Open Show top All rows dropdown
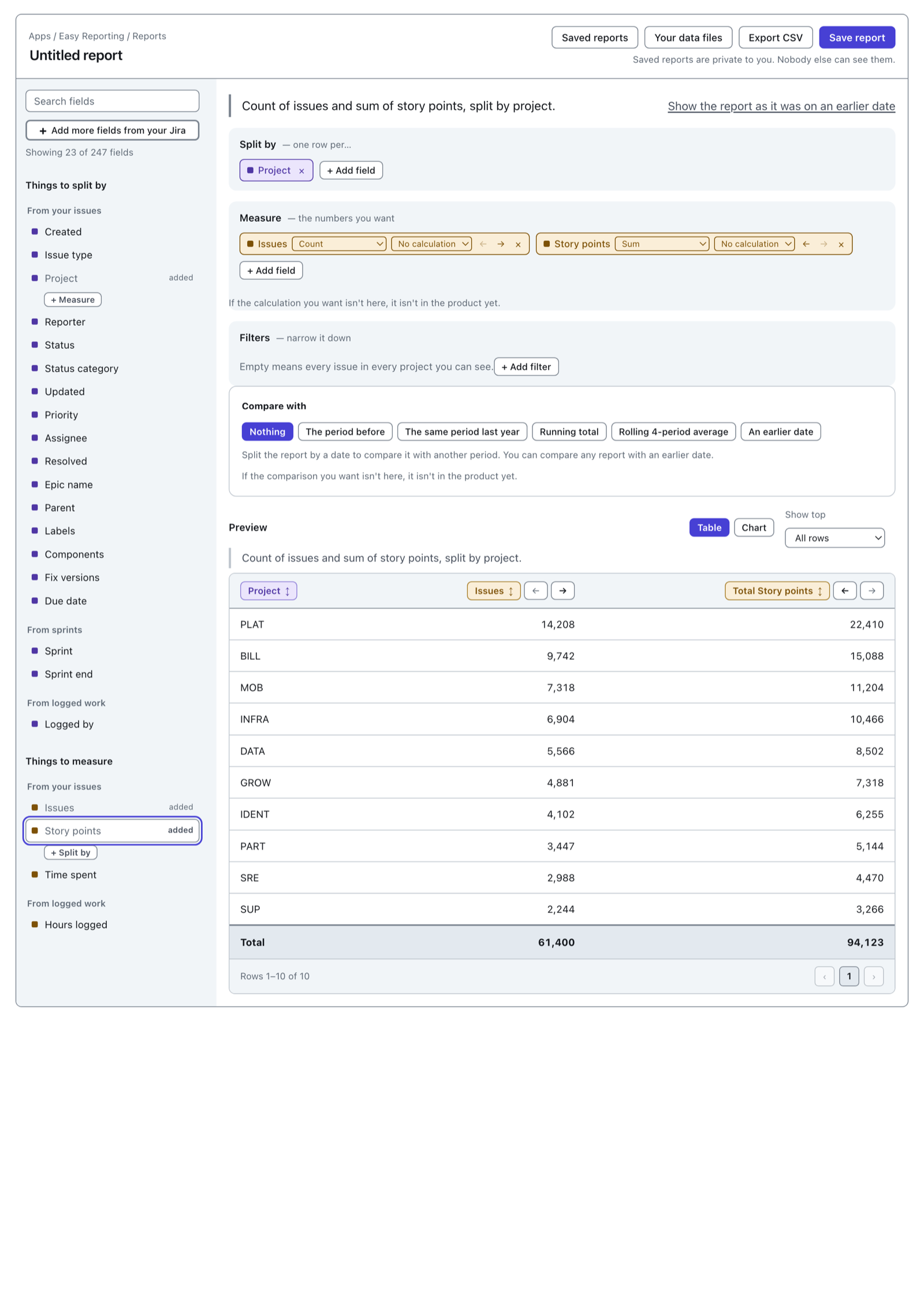The width and height of the screenshot is (924, 1309). (x=835, y=538)
